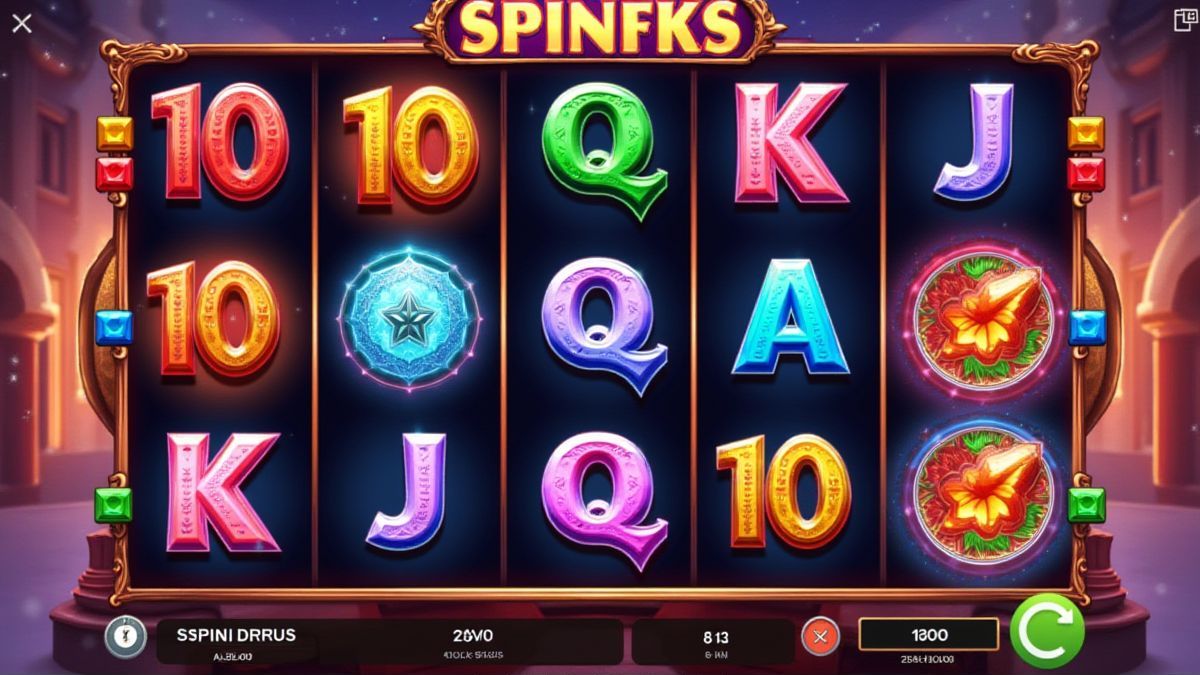Select the middle-row flower bonus symbol
This screenshot has height=675, width=1200.
981,320
